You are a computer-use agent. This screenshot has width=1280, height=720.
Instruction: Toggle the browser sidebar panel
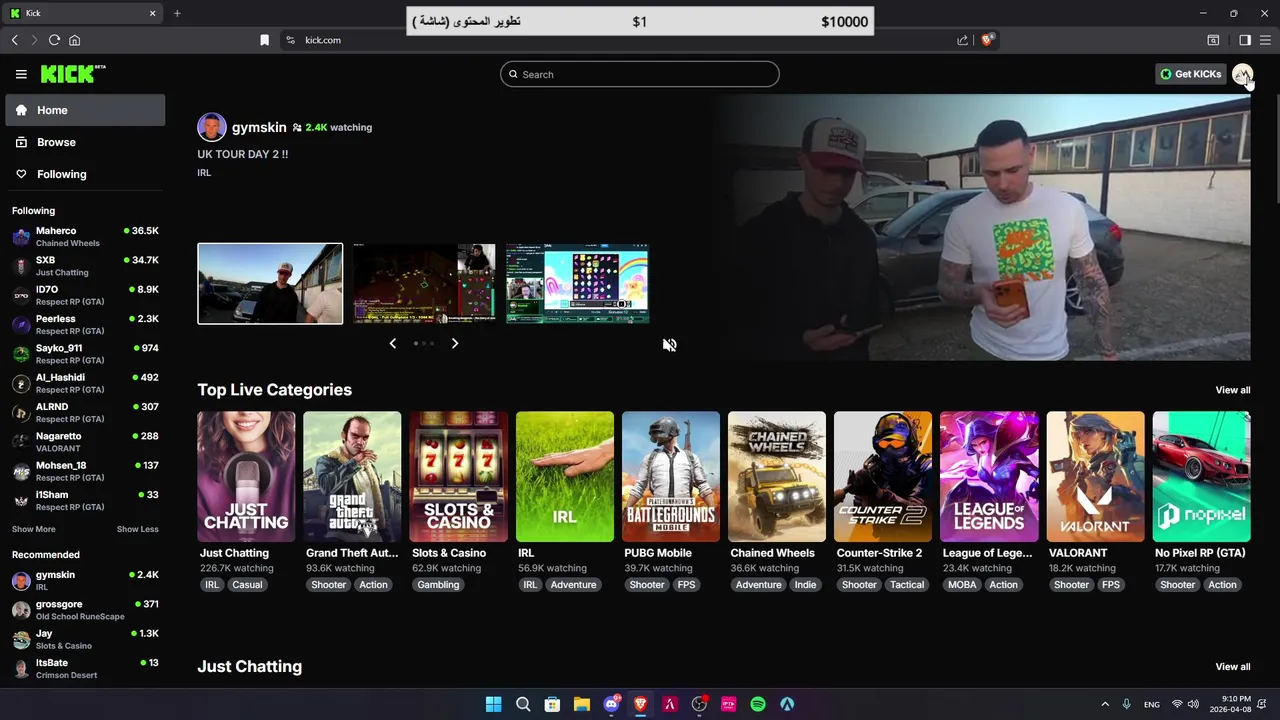tap(1245, 40)
